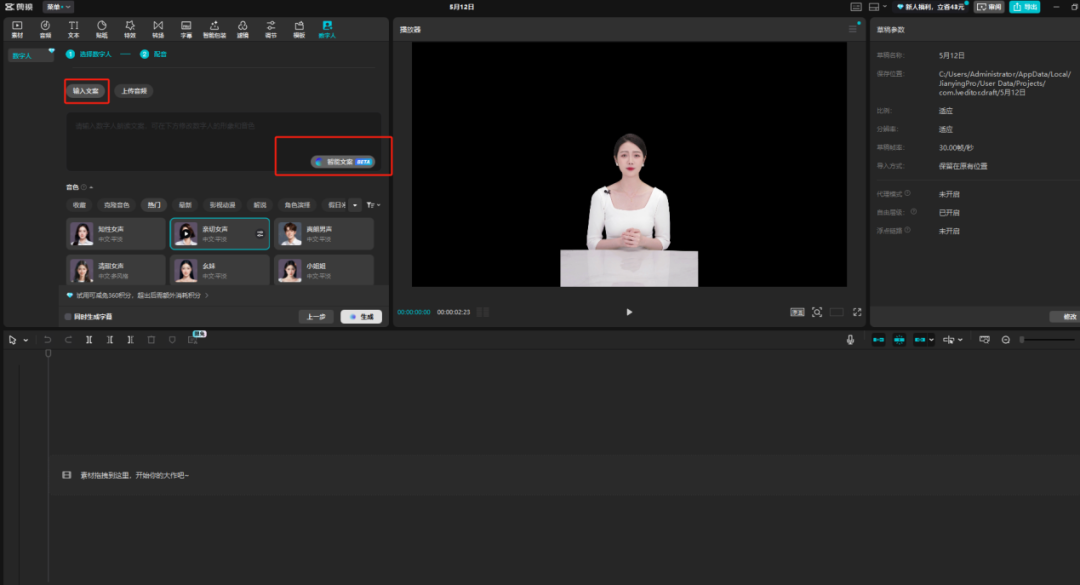Open the 字幕 subtitles tool icon
Viewport: 1080px width, 585px height.
click(186, 28)
